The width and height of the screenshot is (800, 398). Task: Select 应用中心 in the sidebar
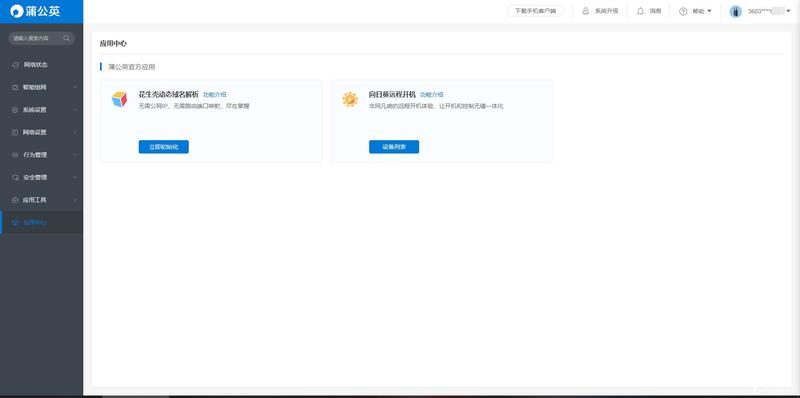point(41,222)
